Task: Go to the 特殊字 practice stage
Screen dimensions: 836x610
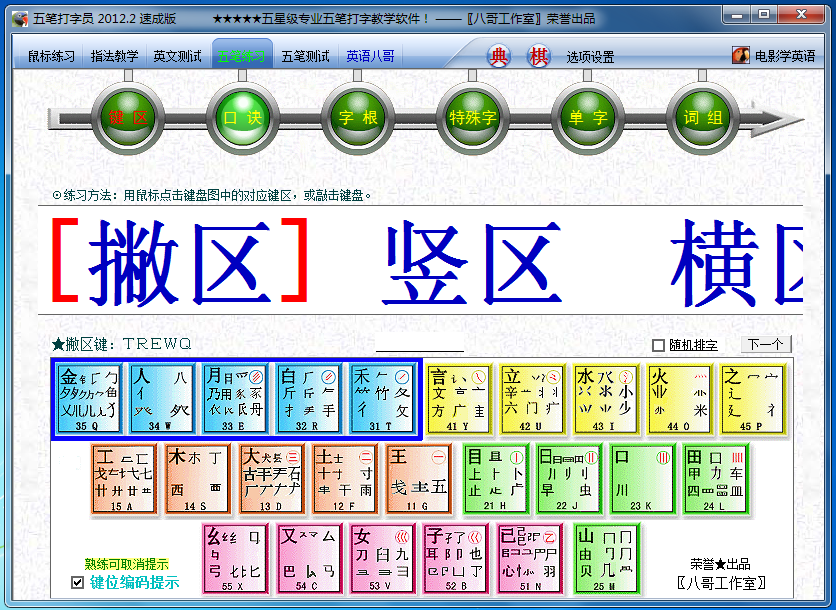Action: [x=472, y=118]
